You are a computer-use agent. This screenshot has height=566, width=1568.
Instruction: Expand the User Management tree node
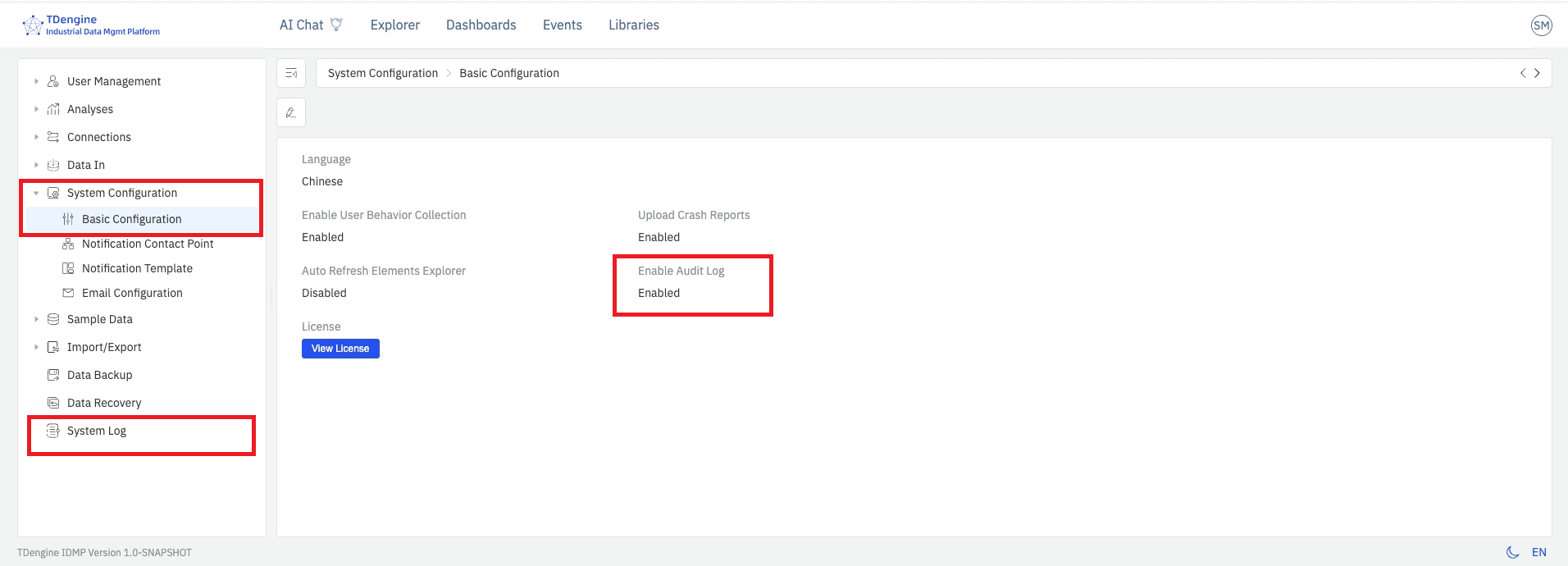36,81
